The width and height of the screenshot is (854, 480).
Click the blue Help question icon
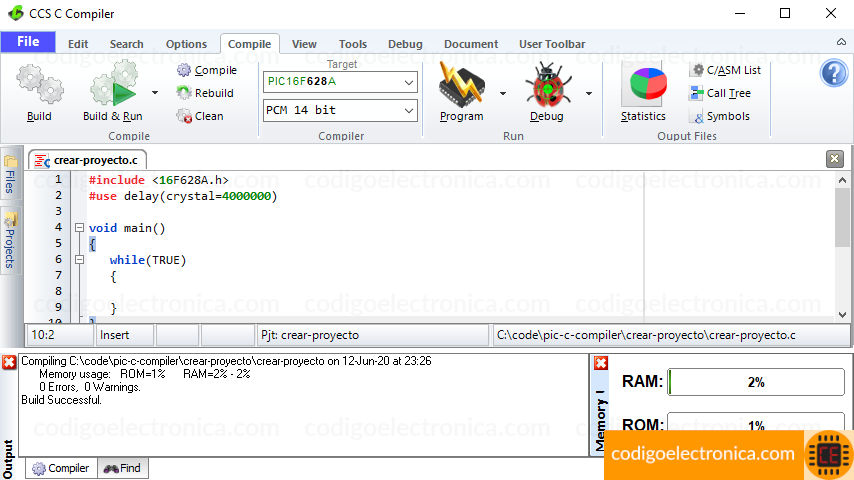click(x=834, y=72)
